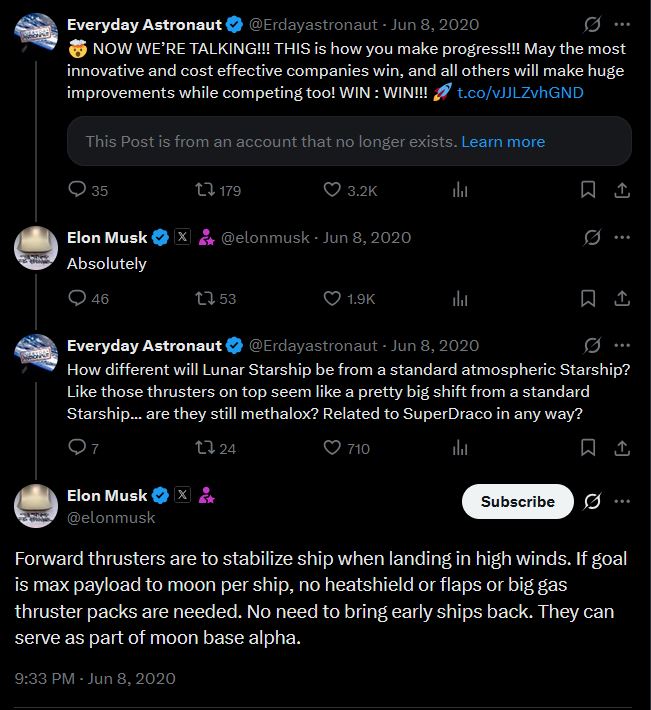Image resolution: width=651 pixels, height=710 pixels.
Task: Open more options on first Everyday Astronaut post
Action: tap(621, 24)
